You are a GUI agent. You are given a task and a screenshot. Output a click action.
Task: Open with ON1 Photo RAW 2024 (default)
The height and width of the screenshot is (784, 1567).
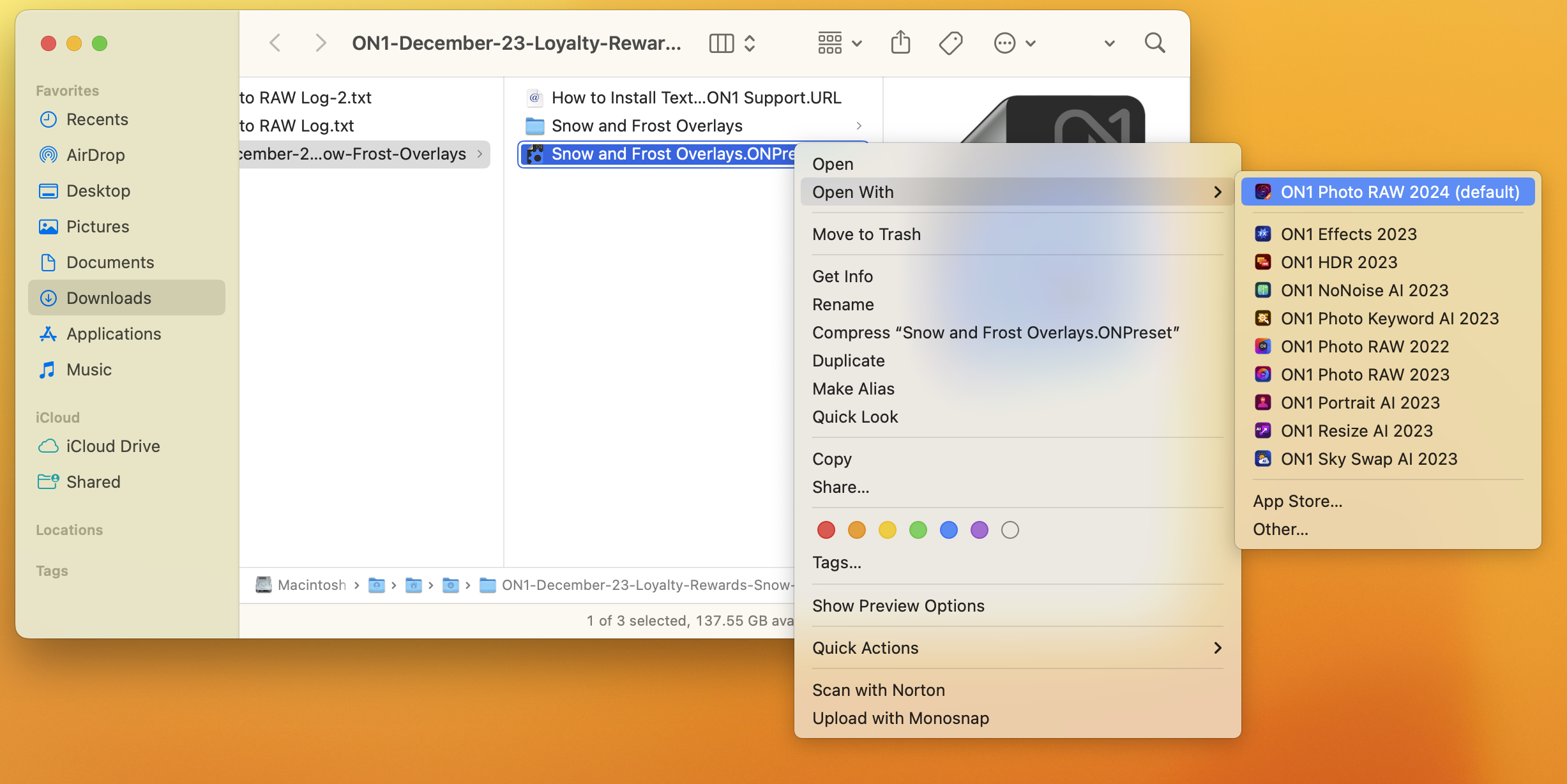[1388, 192]
